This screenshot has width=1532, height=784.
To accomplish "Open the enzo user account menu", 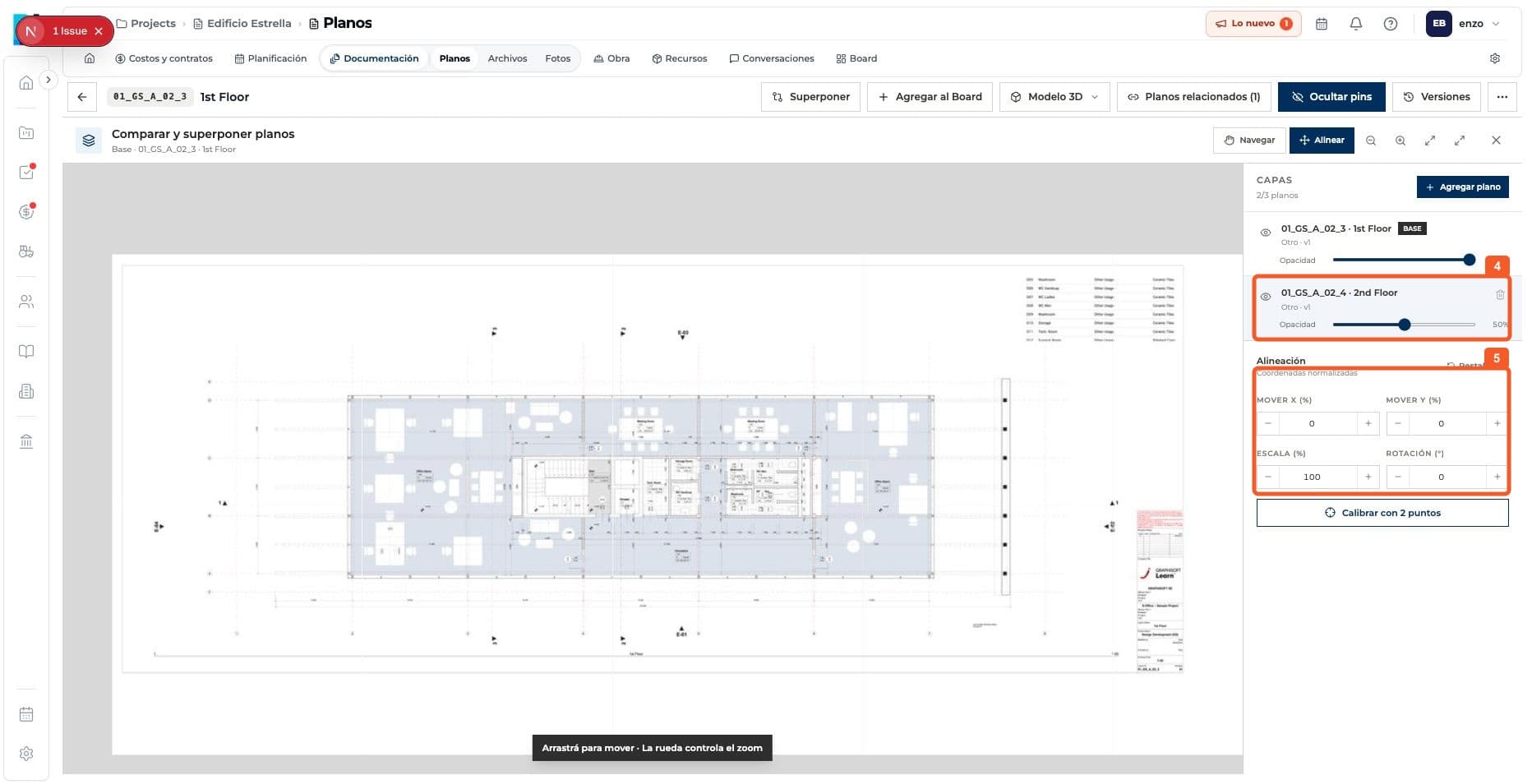I will point(1464,24).
